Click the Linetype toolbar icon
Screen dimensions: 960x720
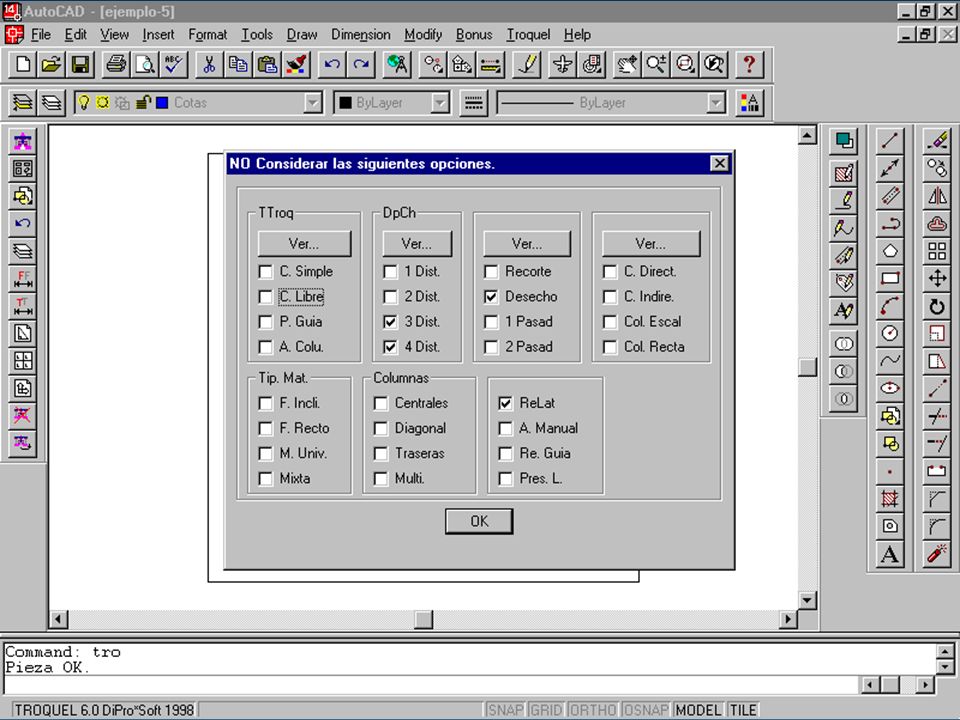point(474,102)
